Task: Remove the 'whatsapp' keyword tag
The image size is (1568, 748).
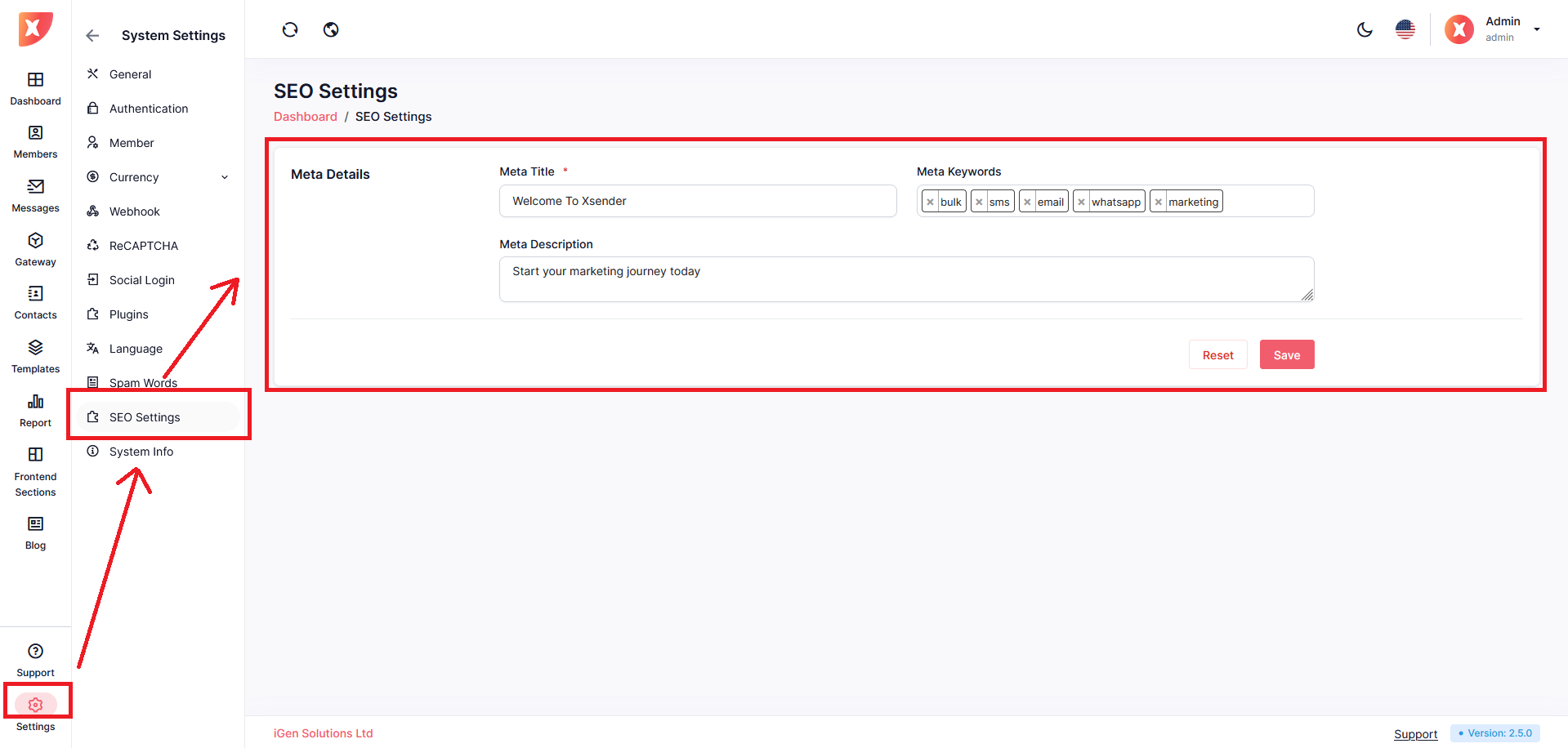Action: pos(1081,202)
